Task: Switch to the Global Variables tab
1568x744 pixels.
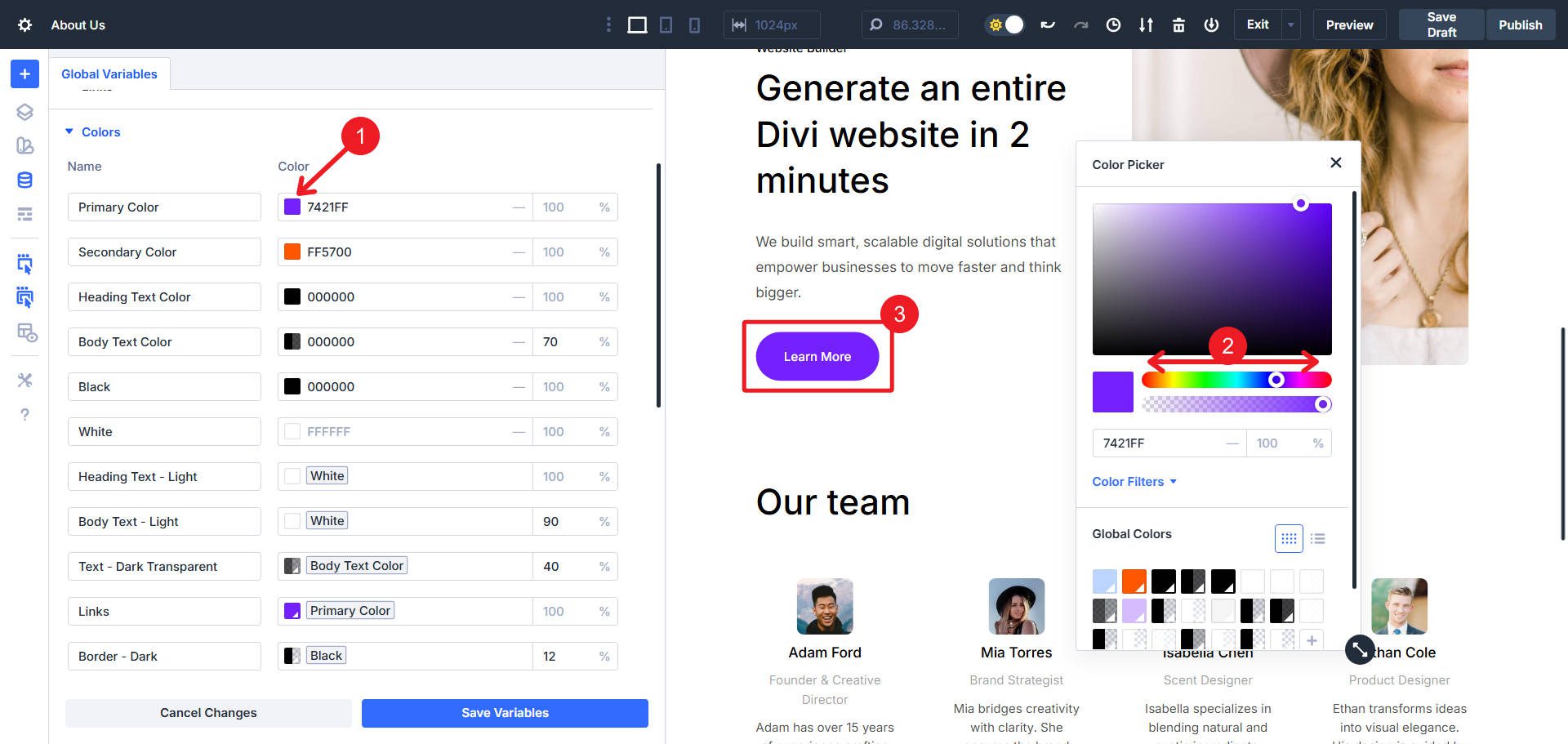Action: point(109,74)
